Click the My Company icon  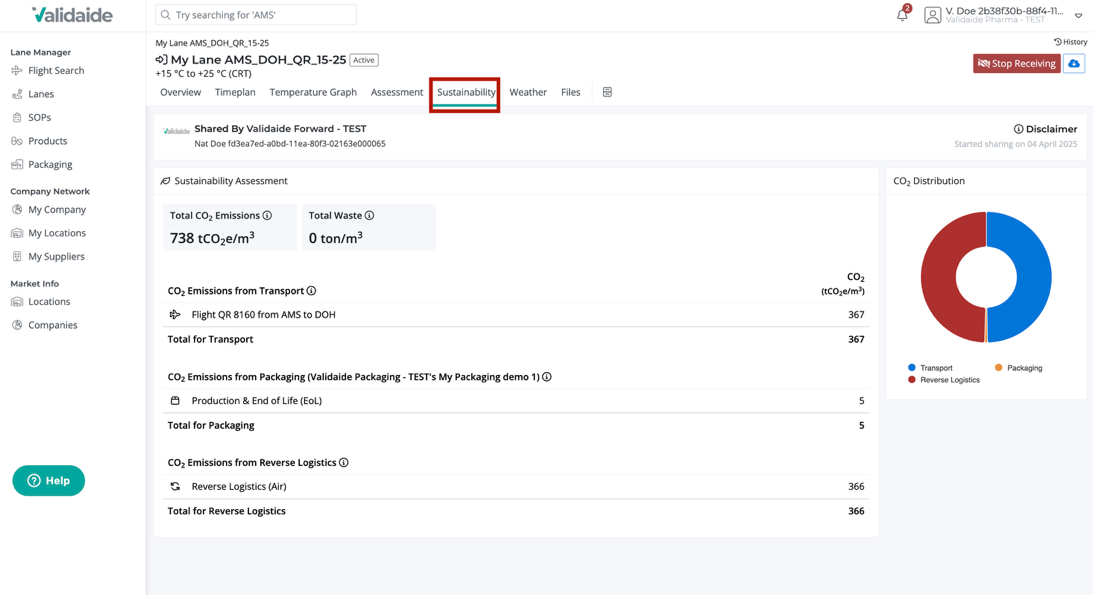(17, 209)
